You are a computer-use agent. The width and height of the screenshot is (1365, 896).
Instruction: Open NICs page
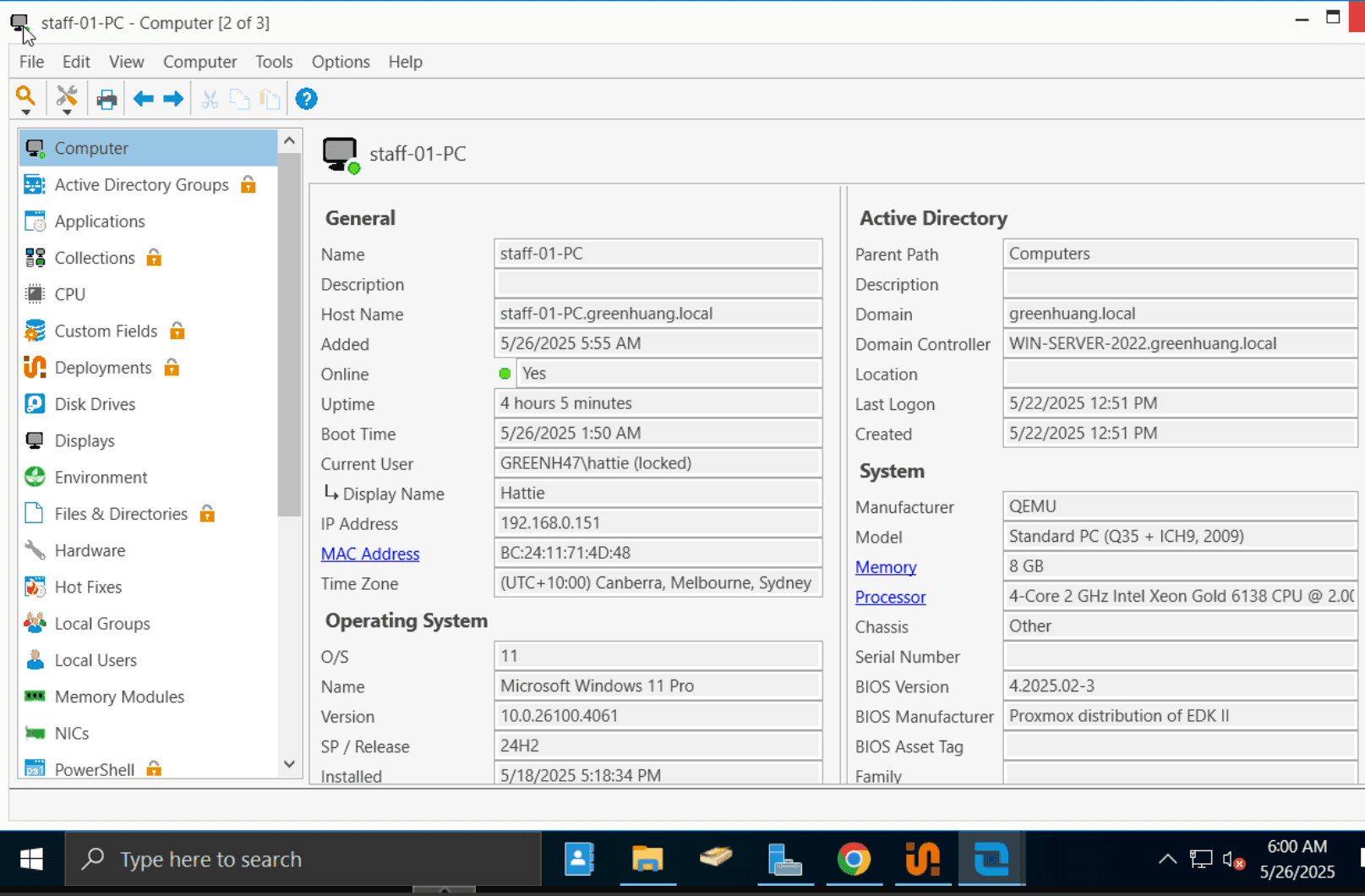[72, 733]
